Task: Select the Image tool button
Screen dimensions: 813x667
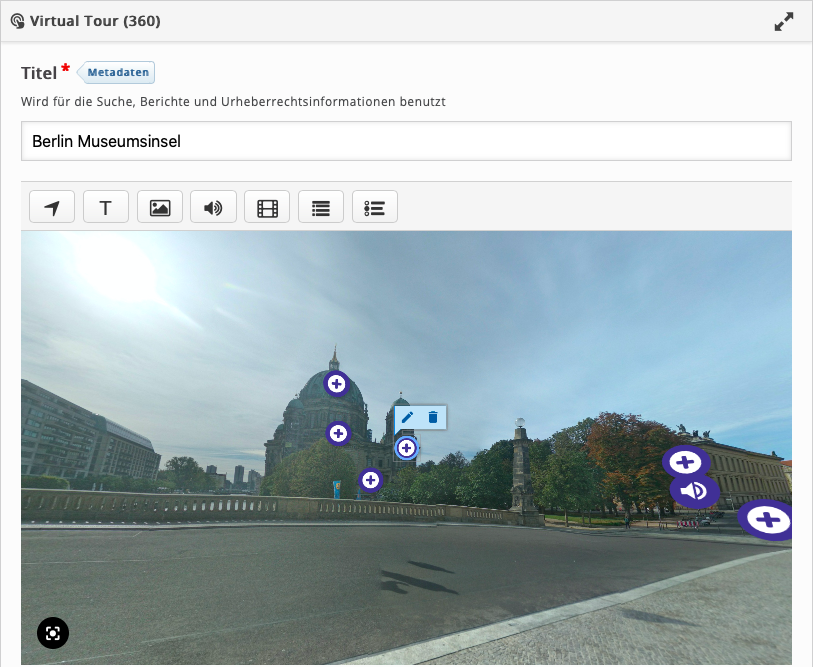Action: [x=160, y=206]
